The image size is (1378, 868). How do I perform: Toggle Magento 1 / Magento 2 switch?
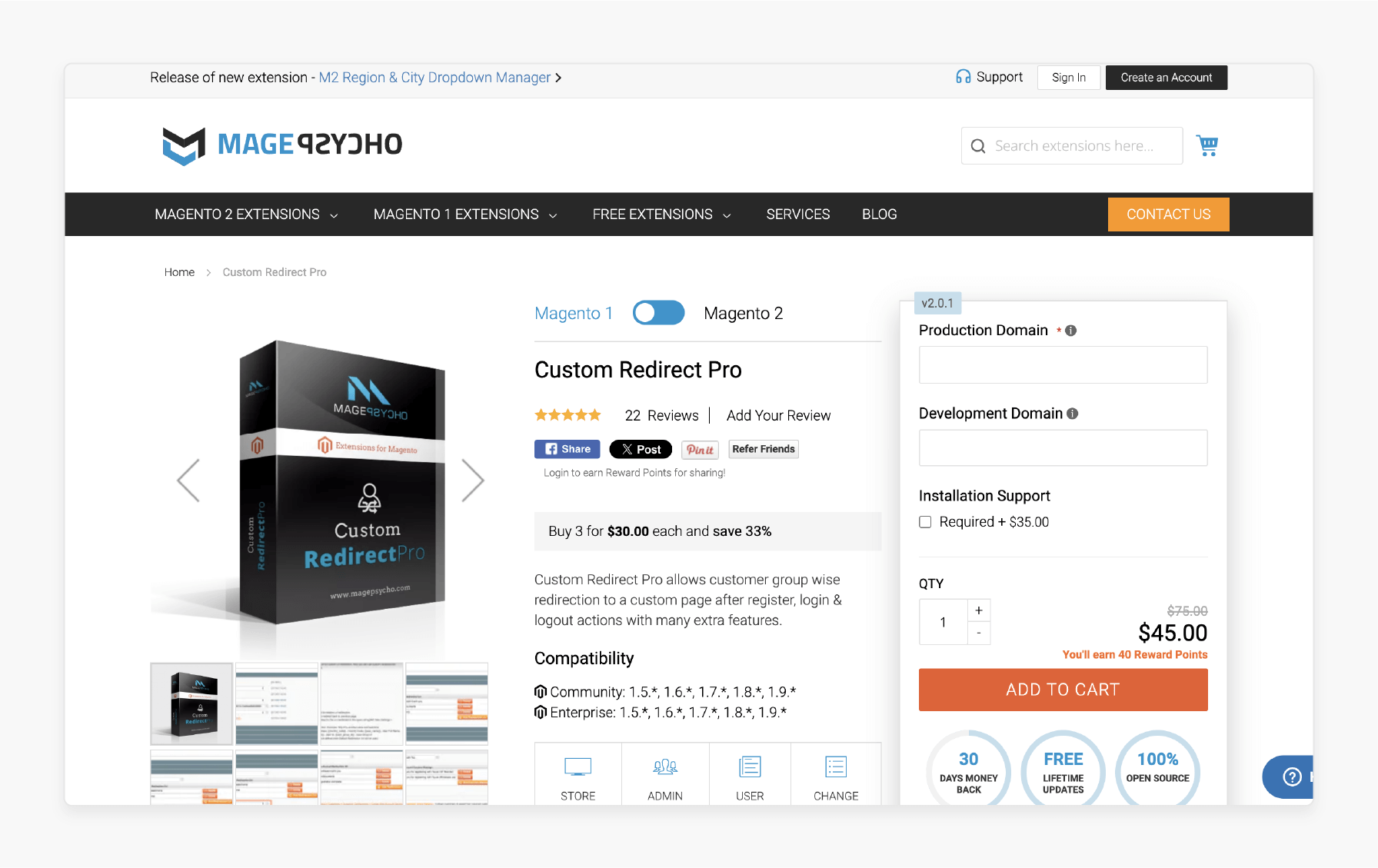click(659, 313)
